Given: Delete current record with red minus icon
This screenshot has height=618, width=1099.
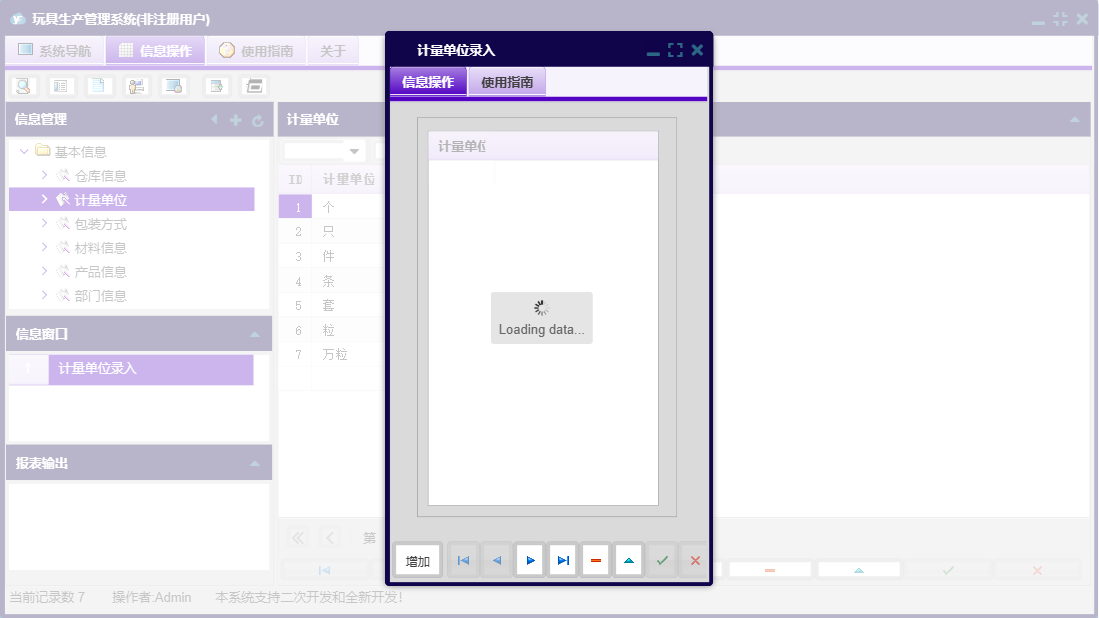Looking at the screenshot, I should point(595,560).
